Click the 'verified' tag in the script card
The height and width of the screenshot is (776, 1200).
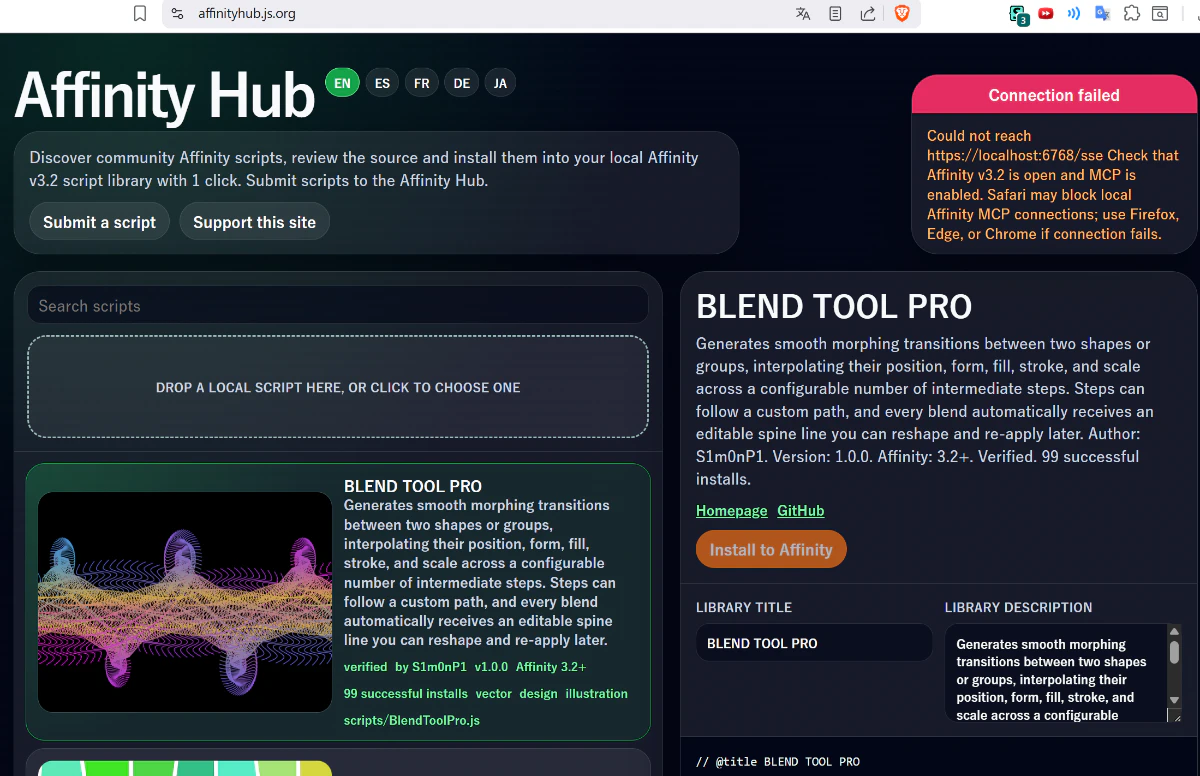coord(365,667)
